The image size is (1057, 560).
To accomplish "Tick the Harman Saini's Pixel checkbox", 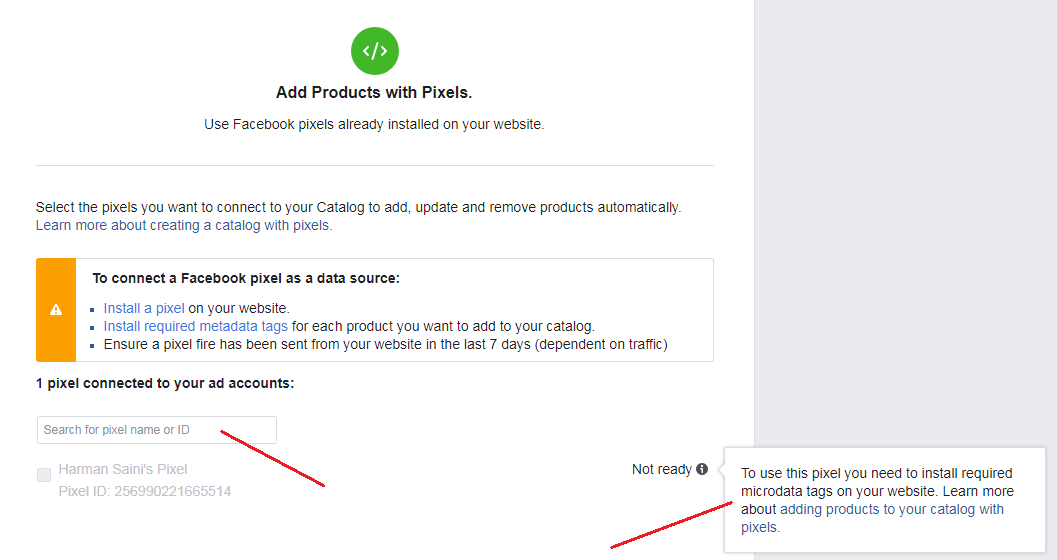I will click(44, 475).
